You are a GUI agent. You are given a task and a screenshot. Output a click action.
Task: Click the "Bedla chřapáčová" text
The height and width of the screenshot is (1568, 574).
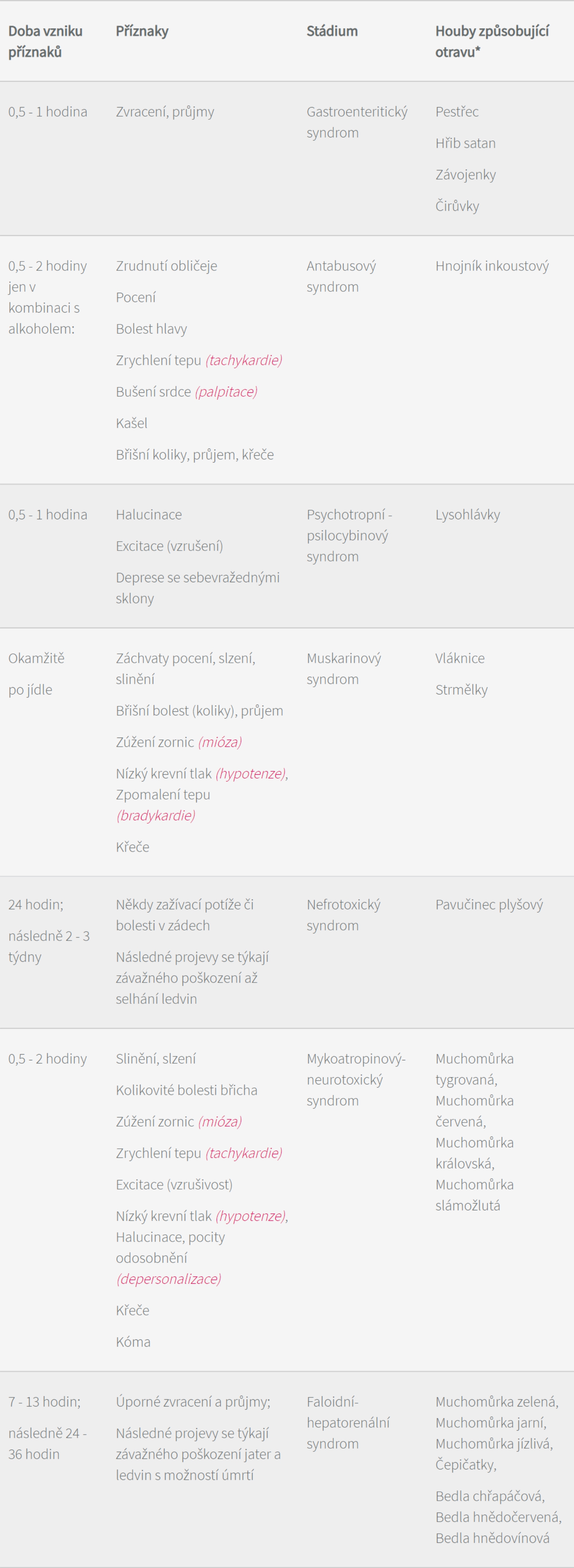(x=489, y=1496)
